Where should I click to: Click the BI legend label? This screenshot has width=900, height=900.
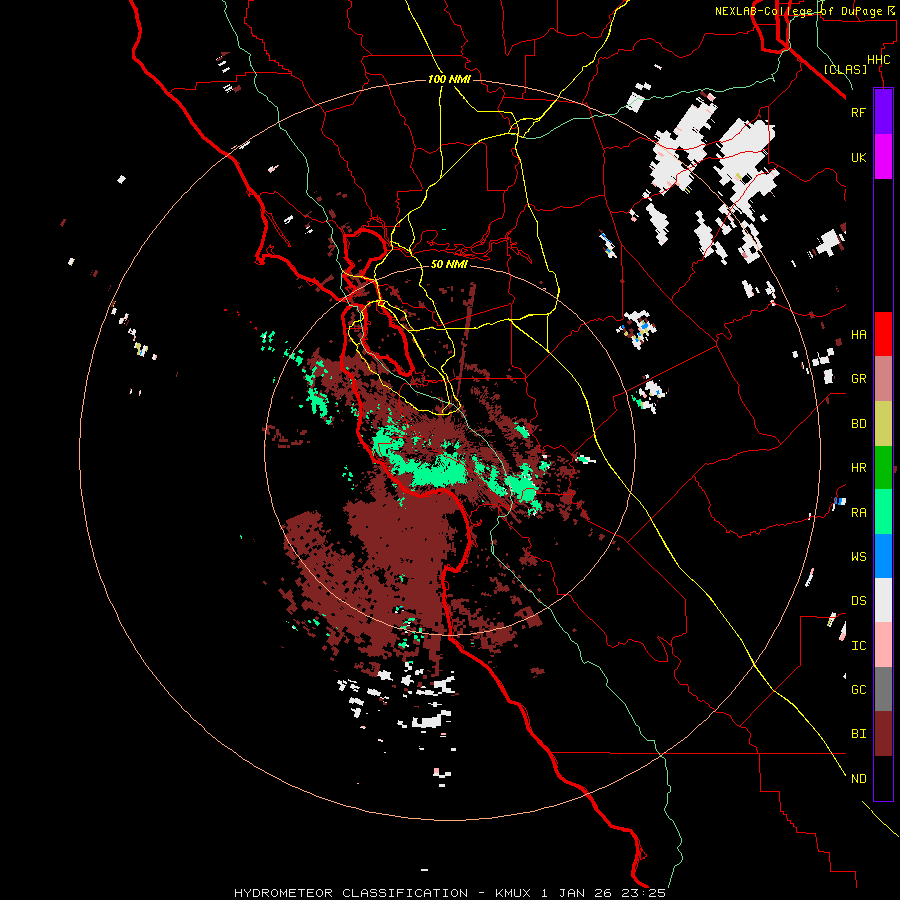tap(858, 734)
